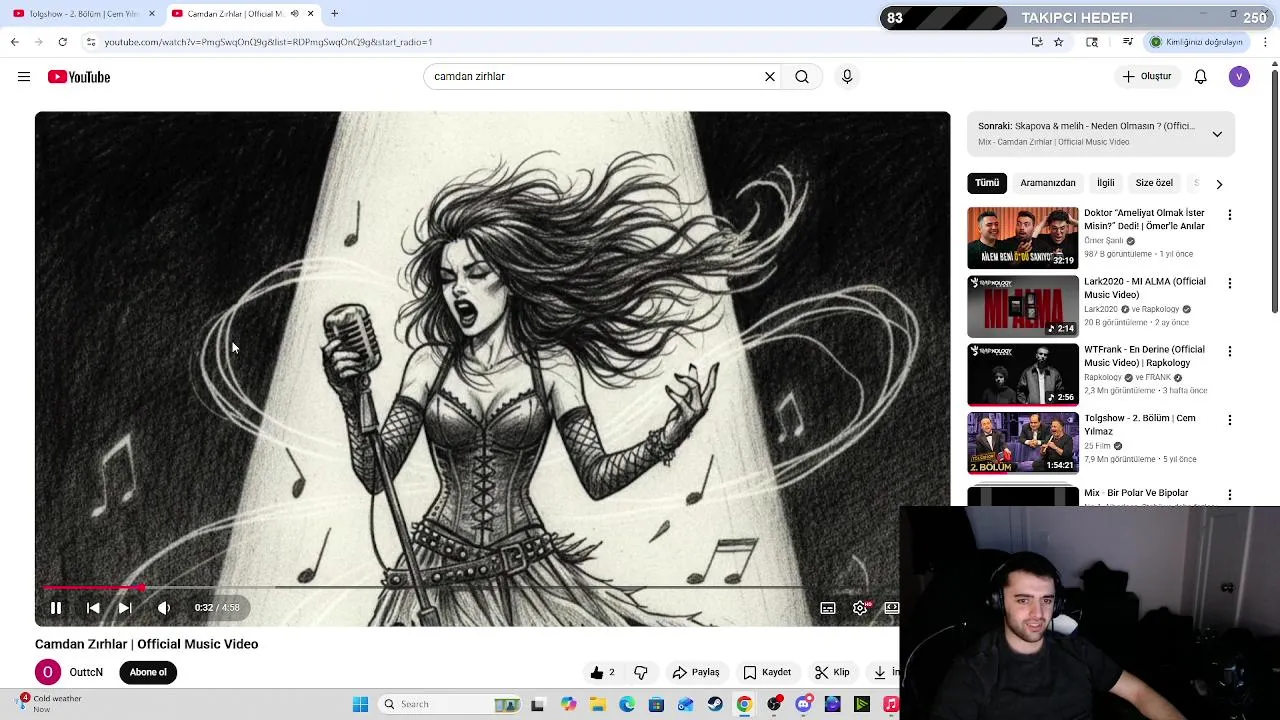
Task: Open Lark2020 MI ALMA video thumbnail
Action: (x=1023, y=306)
